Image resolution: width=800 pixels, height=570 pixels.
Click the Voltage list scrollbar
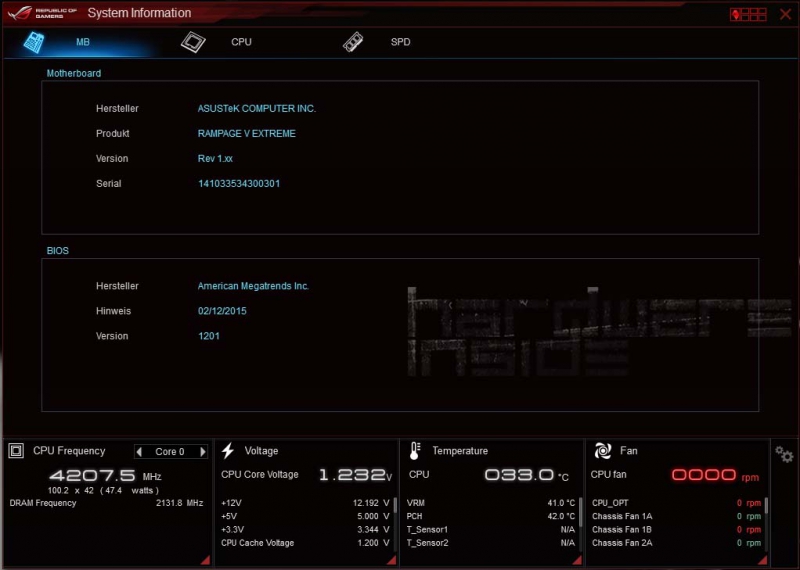tap(395, 506)
